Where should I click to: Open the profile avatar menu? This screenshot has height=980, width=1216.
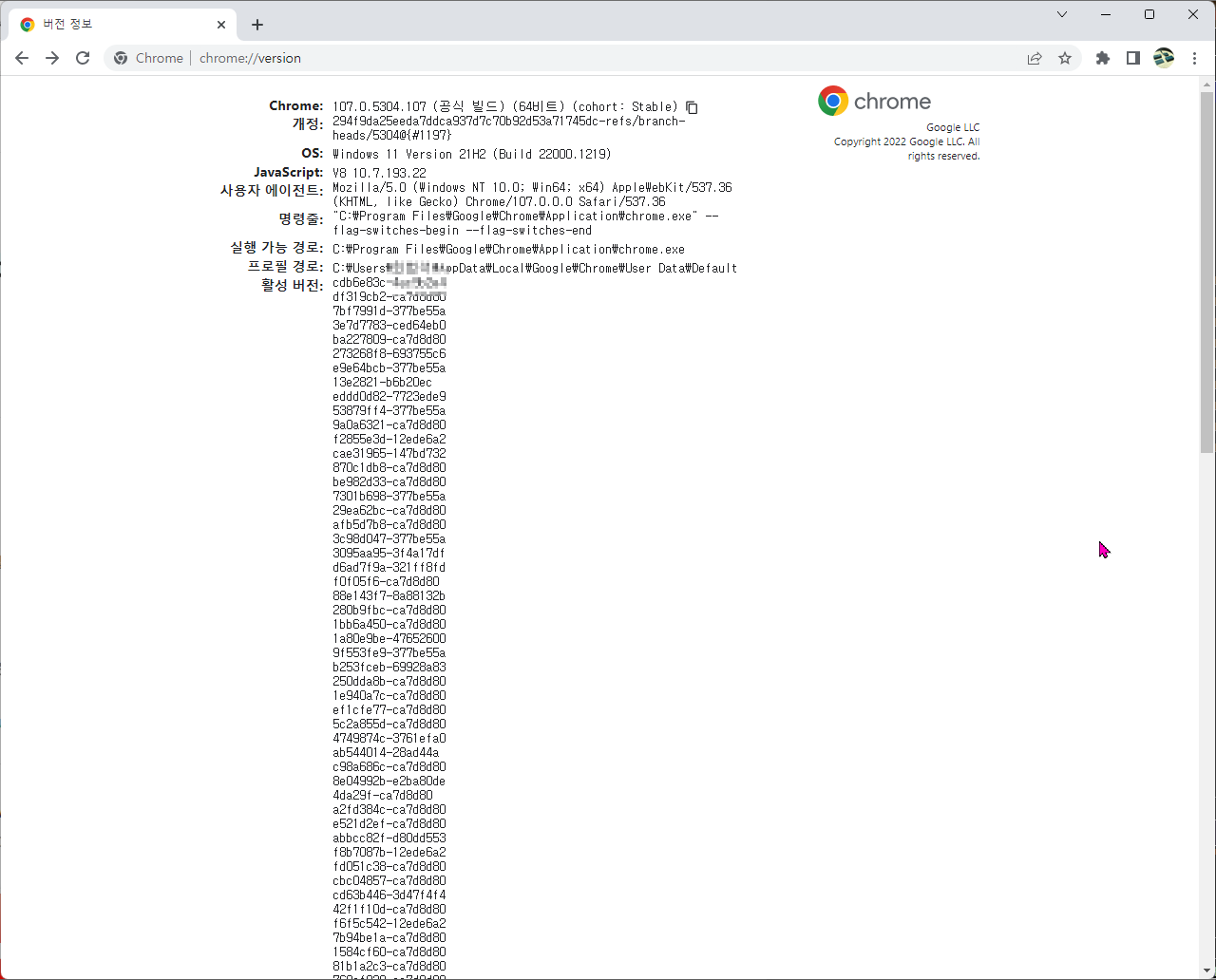pos(1164,58)
